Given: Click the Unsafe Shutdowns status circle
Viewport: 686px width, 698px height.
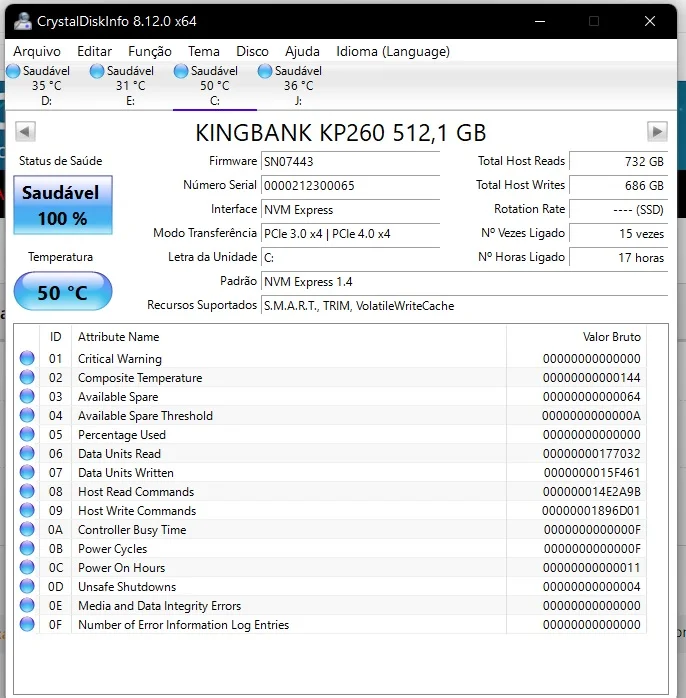Looking at the screenshot, I should point(27,586).
